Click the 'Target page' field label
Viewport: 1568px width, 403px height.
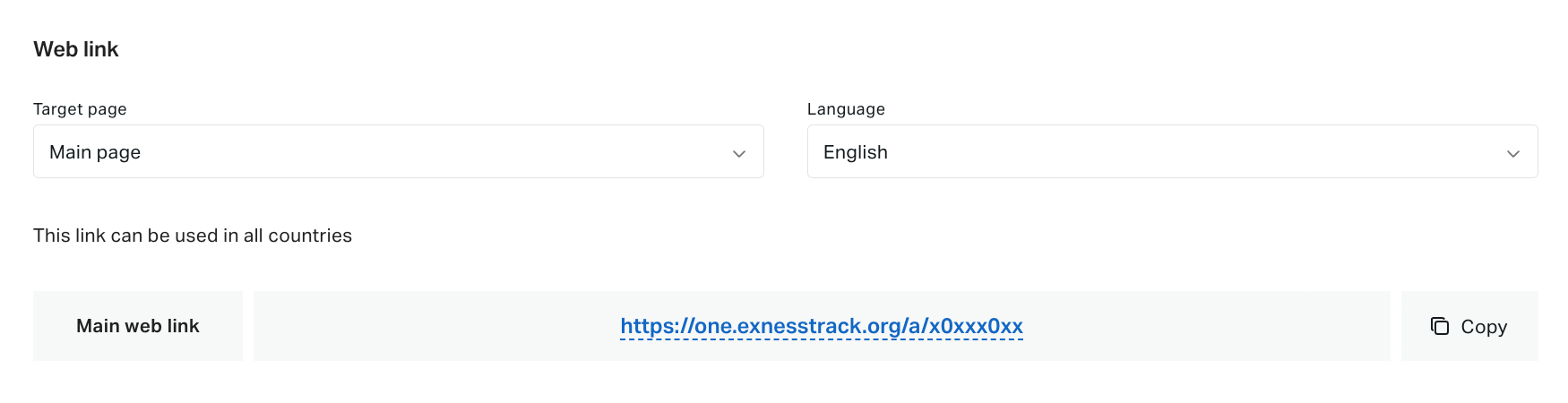[80, 109]
